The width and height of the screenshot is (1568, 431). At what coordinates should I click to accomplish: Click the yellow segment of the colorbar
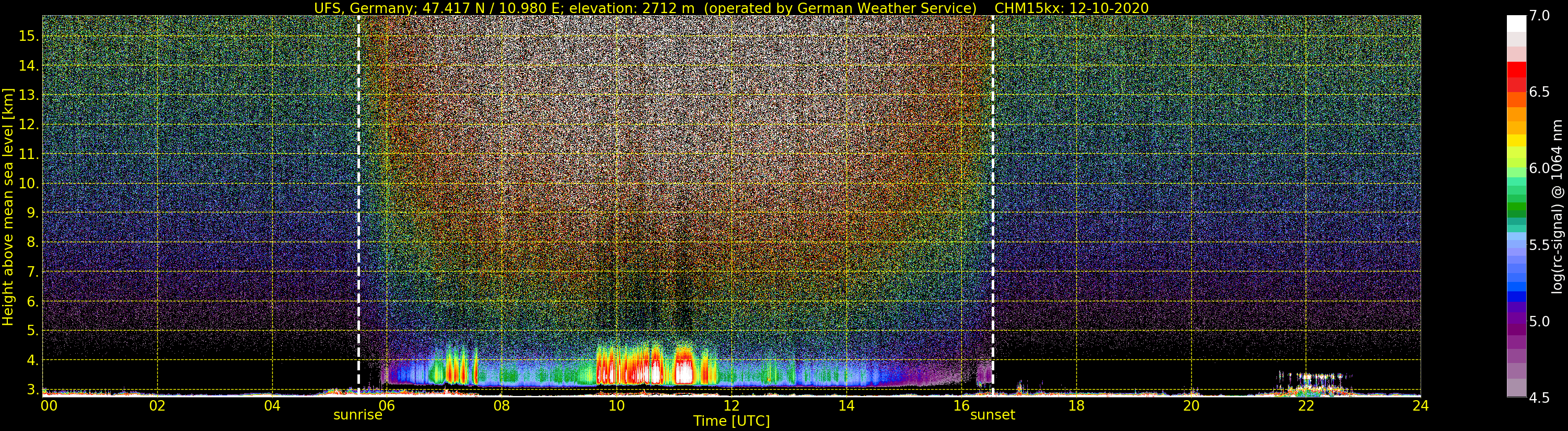pyautogui.click(x=1516, y=140)
